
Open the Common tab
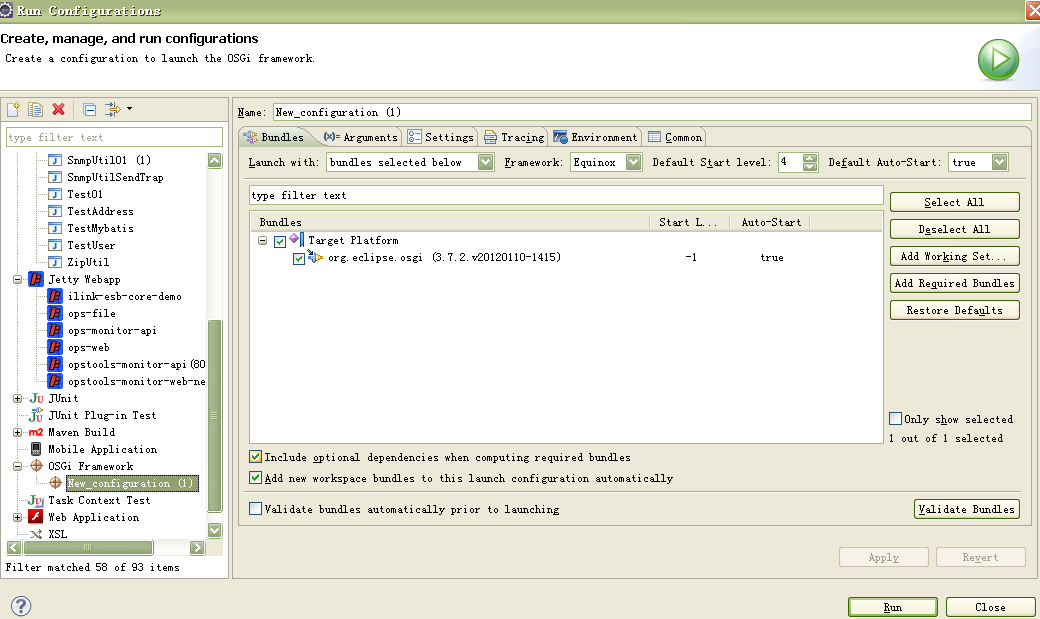(x=675, y=137)
